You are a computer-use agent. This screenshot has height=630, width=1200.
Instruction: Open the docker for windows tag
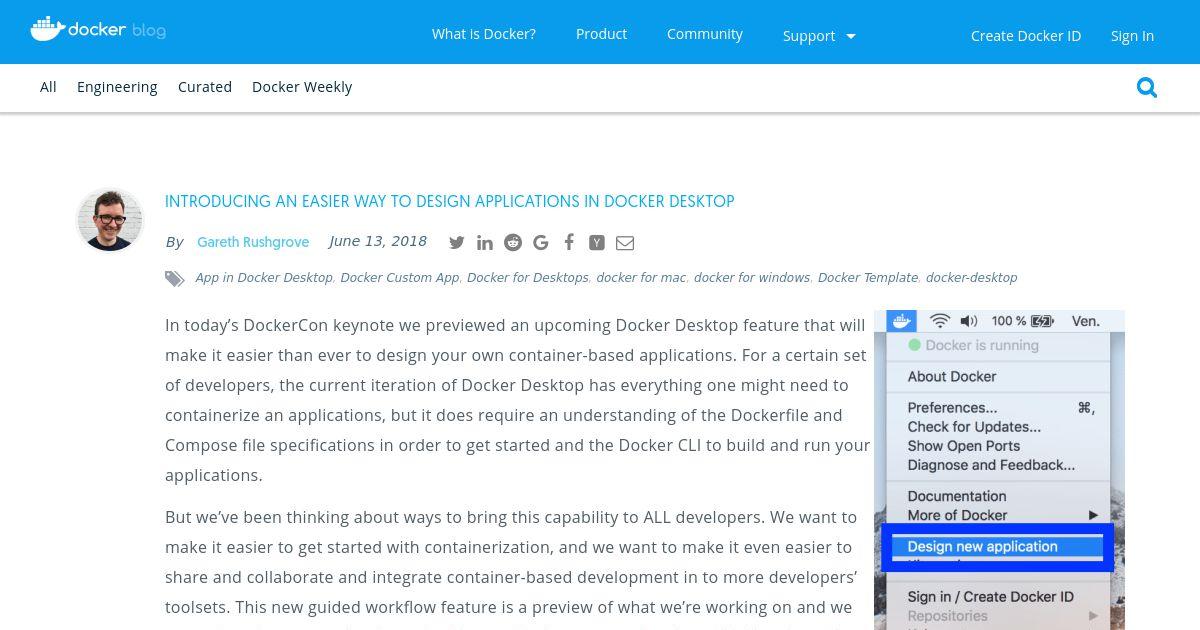point(752,278)
